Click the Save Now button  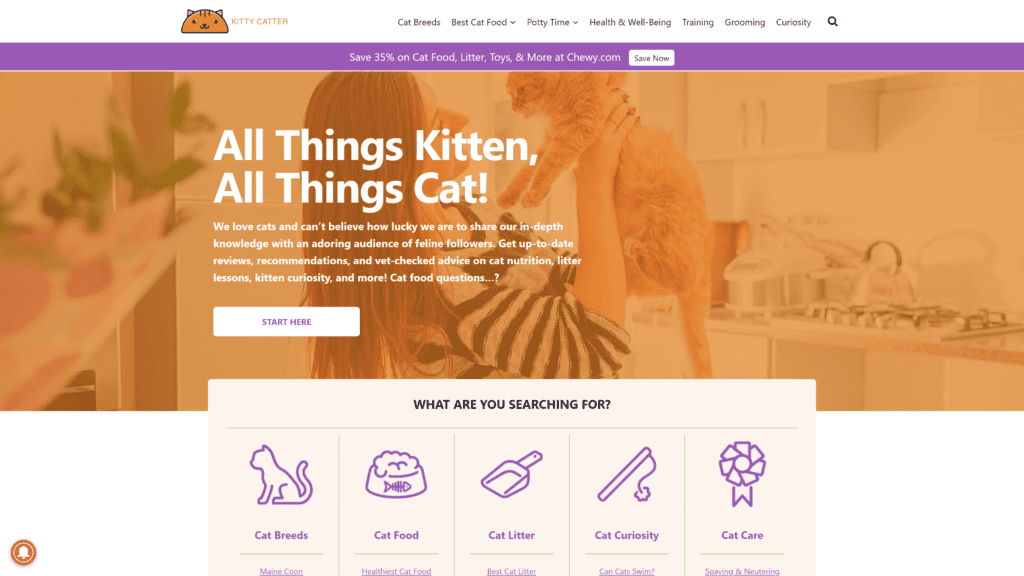click(x=651, y=58)
